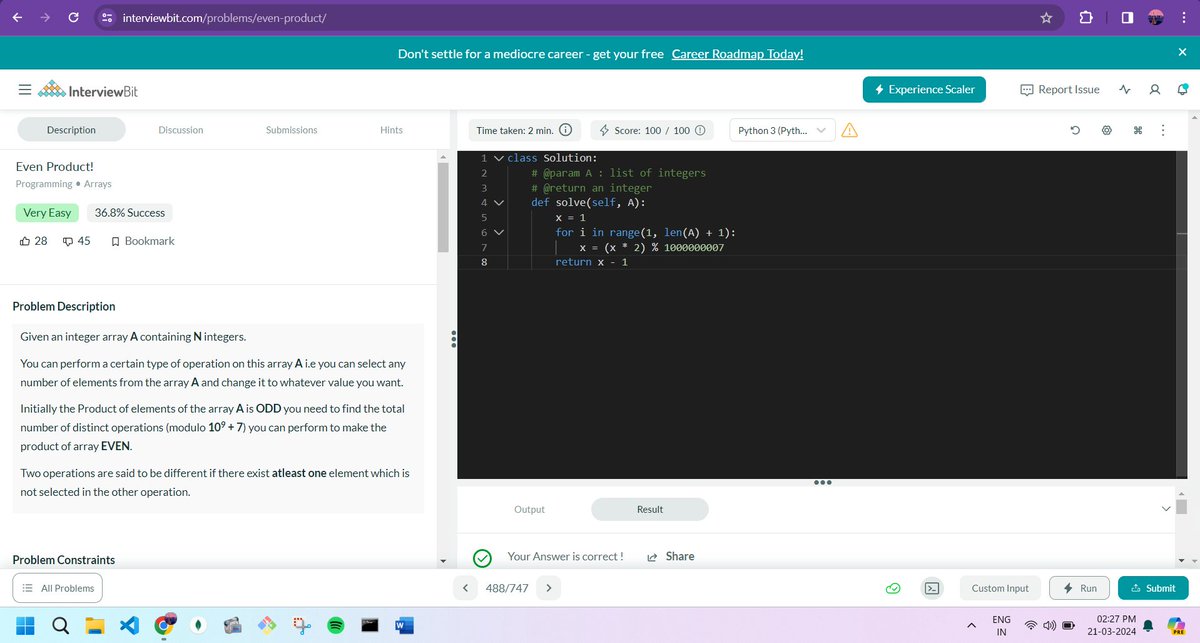This screenshot has width=1200, height=643.
Task: Open Windows taskbar search
Action: pyautogui.click(x=60, y=626)
